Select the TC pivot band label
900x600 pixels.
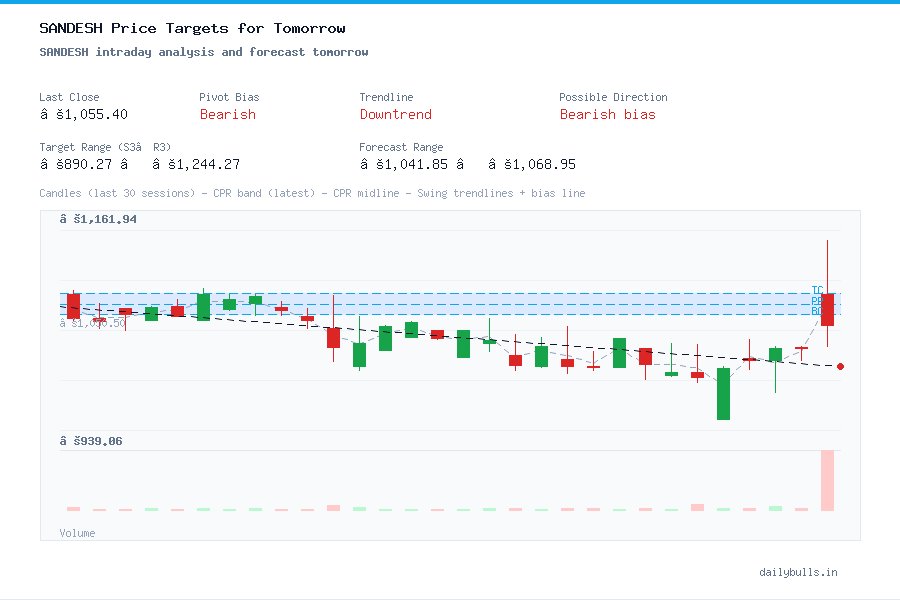817,289
